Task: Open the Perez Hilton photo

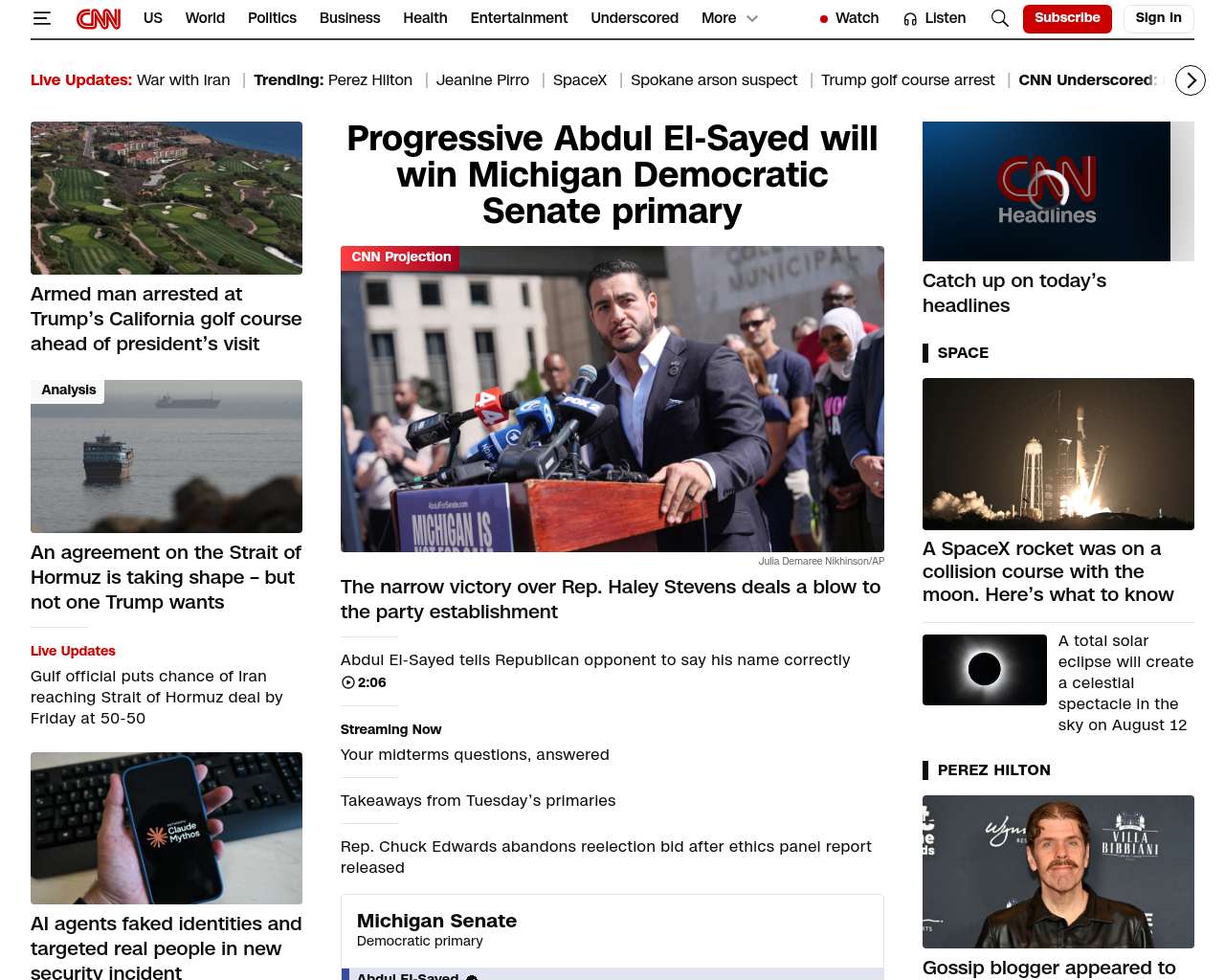Action: point(1058,872)
